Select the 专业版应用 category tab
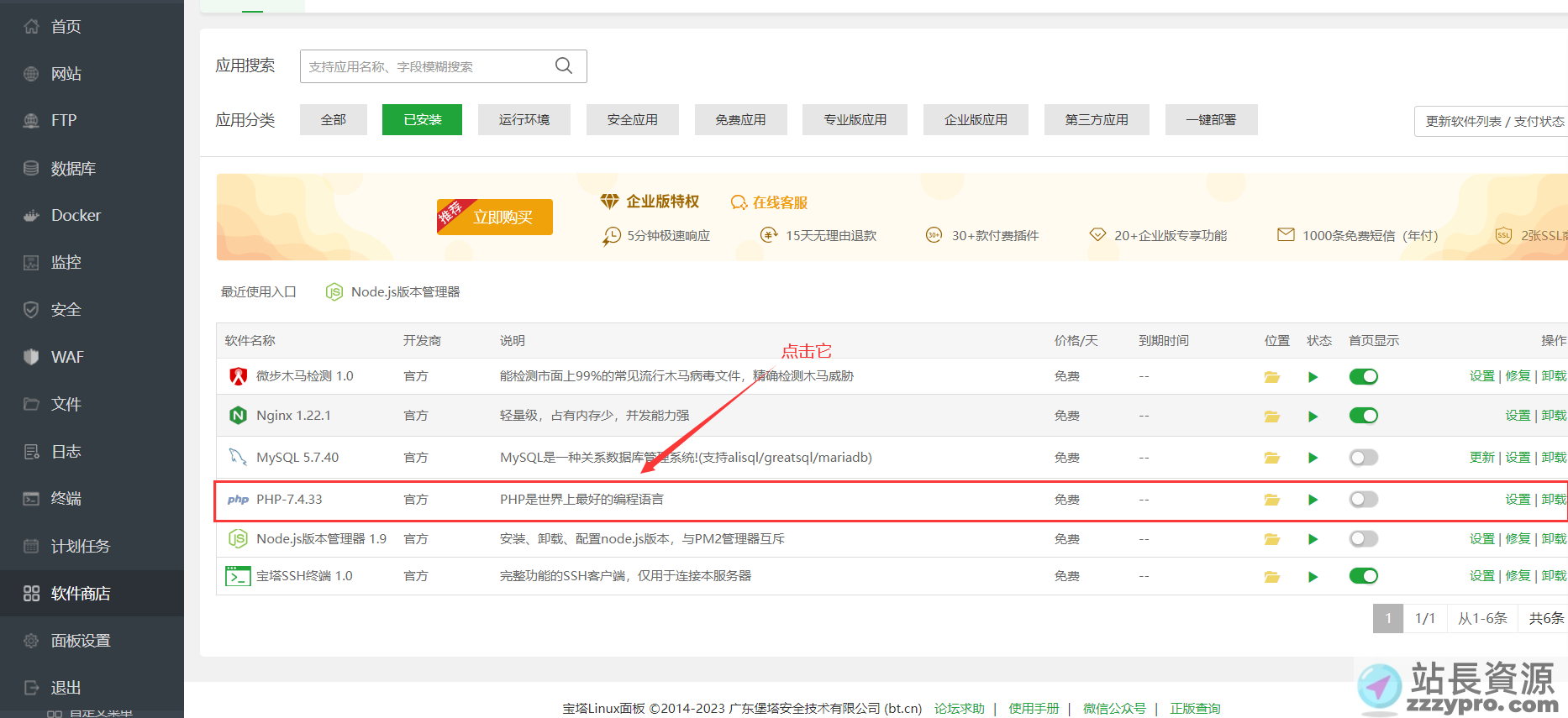This screenshot has width=1568, height=718. [855, 119]
